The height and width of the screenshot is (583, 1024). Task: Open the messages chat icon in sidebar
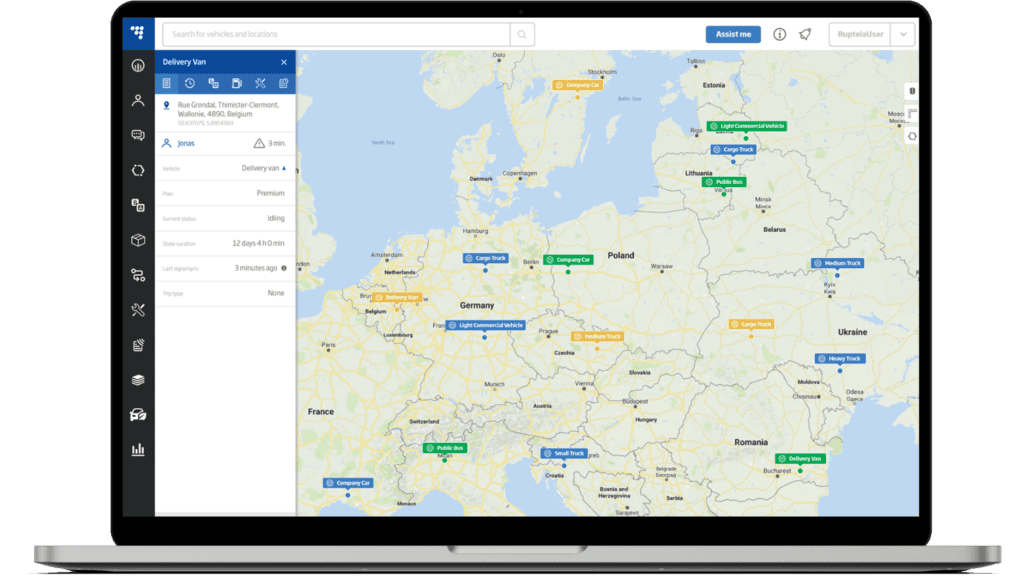tap(138, 135)
